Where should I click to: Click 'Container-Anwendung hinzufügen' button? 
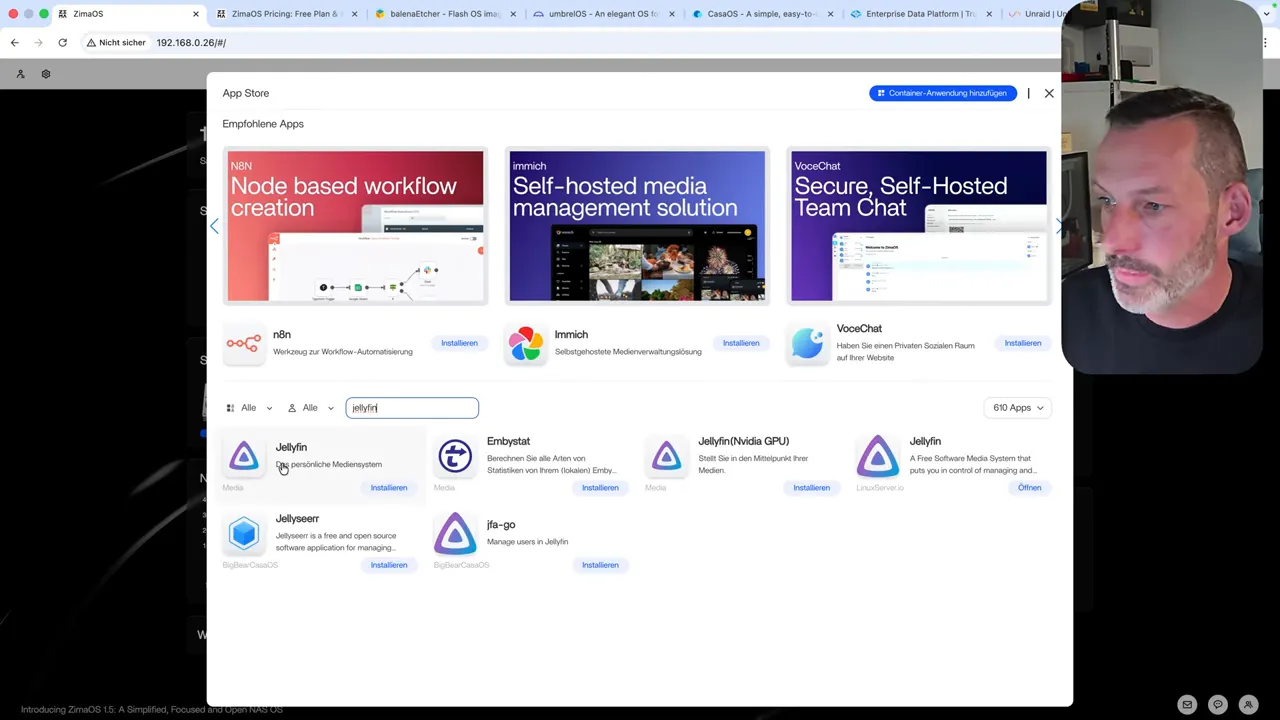942,93
